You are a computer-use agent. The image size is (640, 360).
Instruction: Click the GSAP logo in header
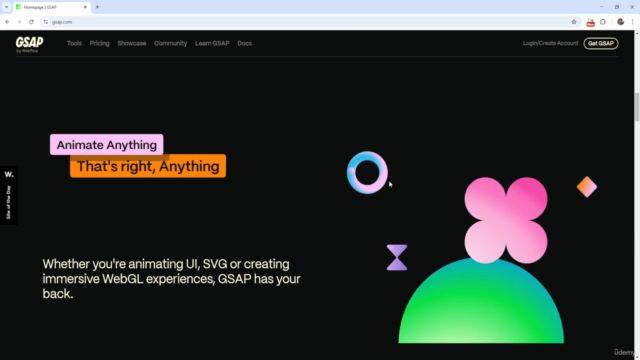click(x=29, y=44)
